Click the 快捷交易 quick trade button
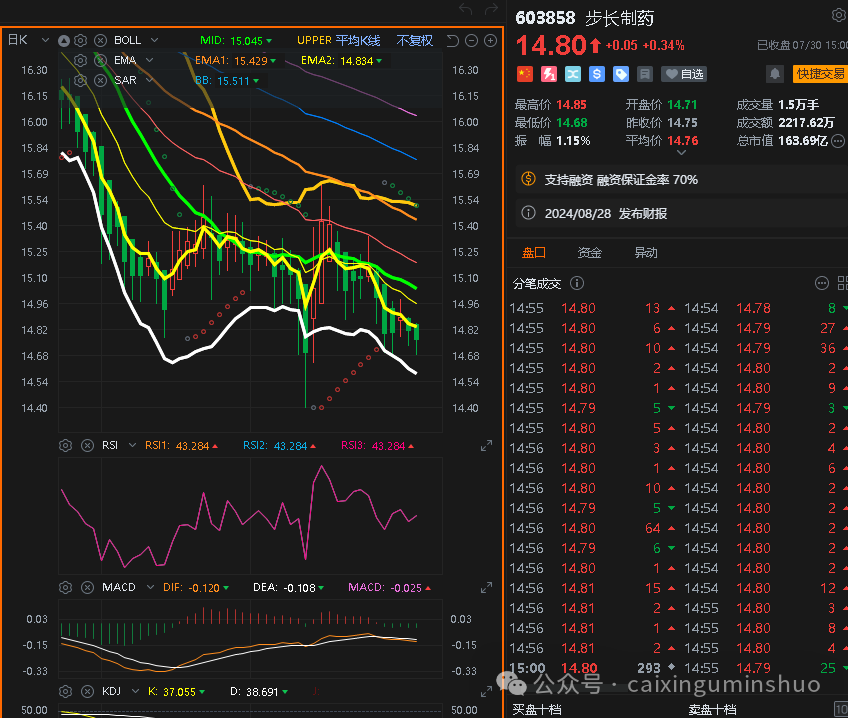Screen dimensions: 848x718 [819, 74]
